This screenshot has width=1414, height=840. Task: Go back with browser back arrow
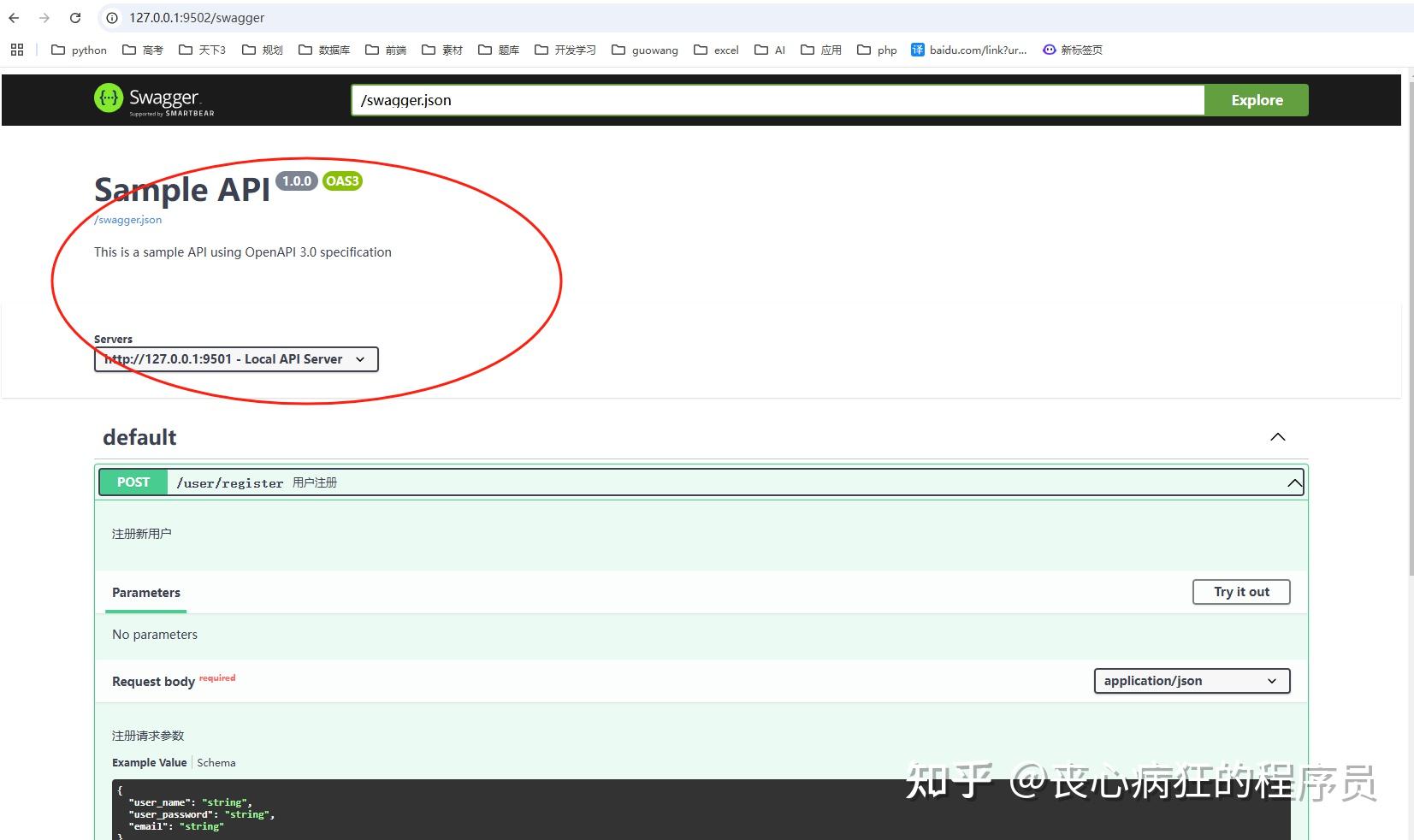click(x=14, y=18)
